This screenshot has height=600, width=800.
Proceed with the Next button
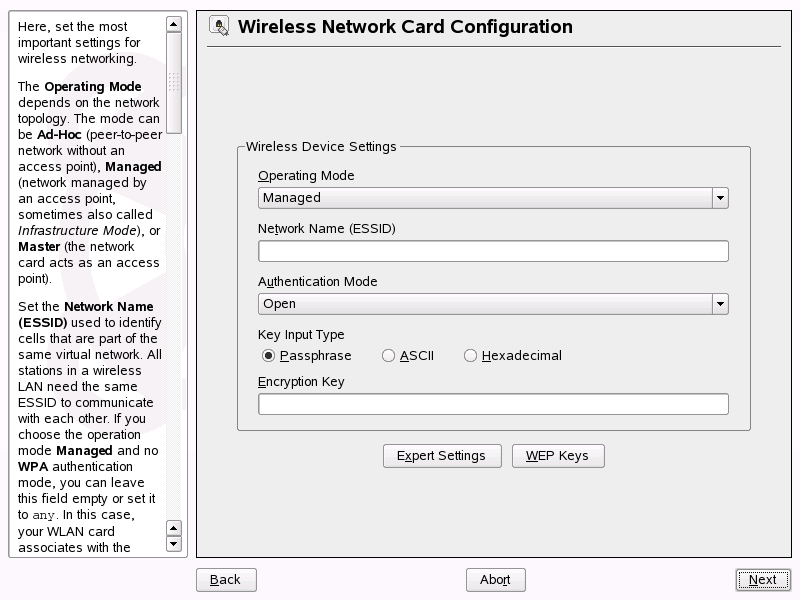[762, 580]
